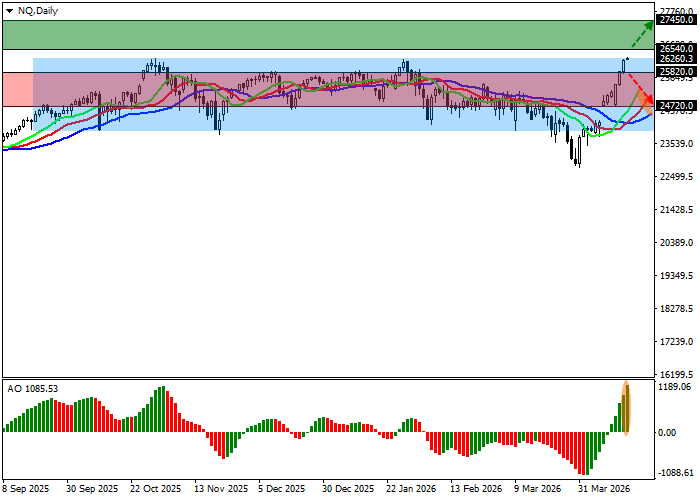700x500 pixels.
Task: Select the 25820.0 price level label
Action: tap(676, 71)
